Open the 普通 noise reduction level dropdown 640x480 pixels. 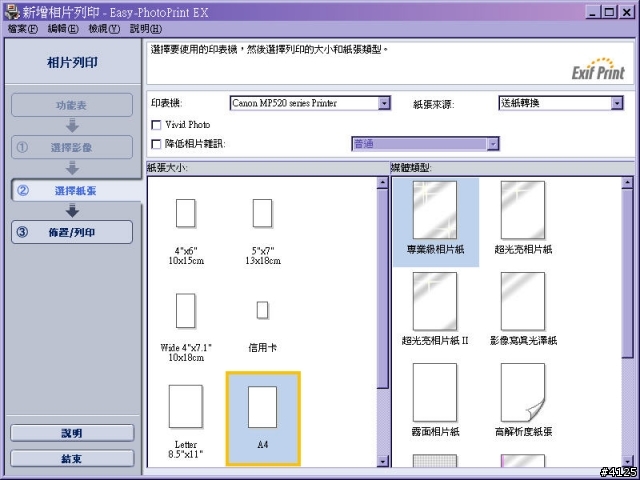click(x=425, y=144)
